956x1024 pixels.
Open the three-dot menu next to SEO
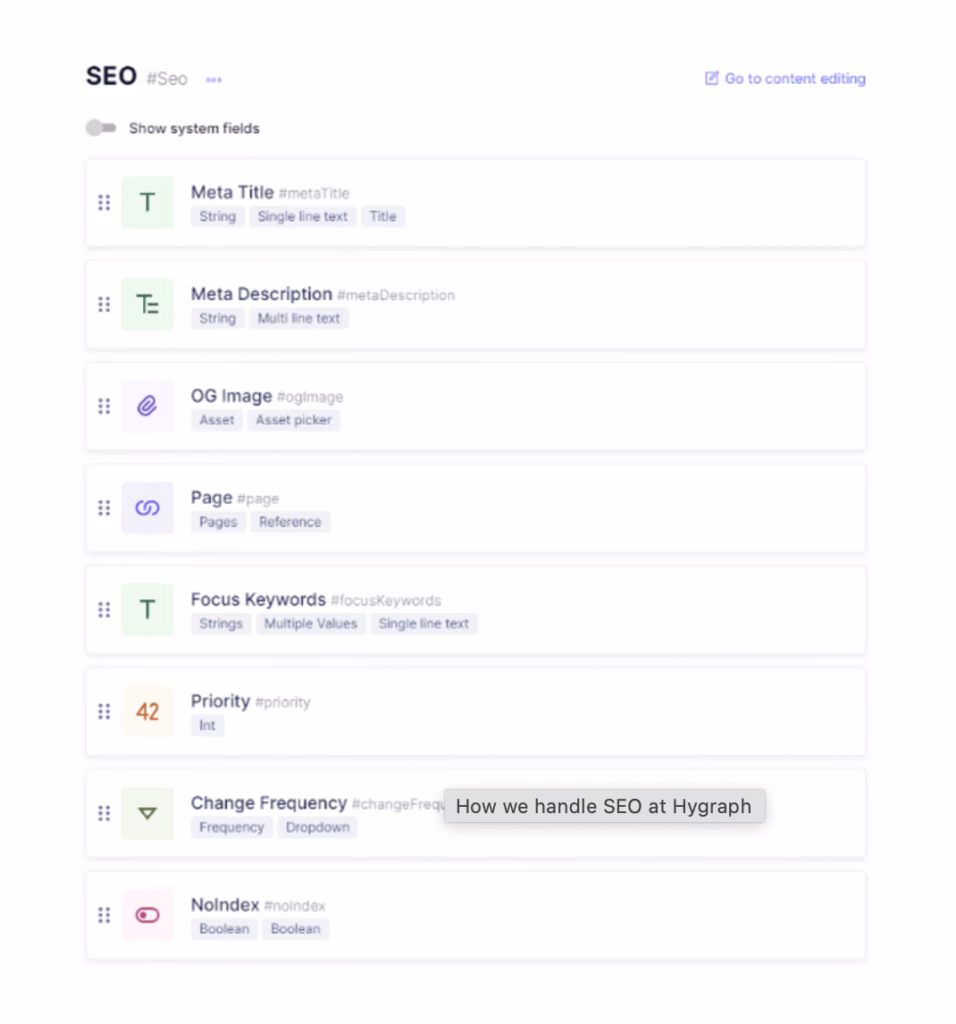pos(214,80)
